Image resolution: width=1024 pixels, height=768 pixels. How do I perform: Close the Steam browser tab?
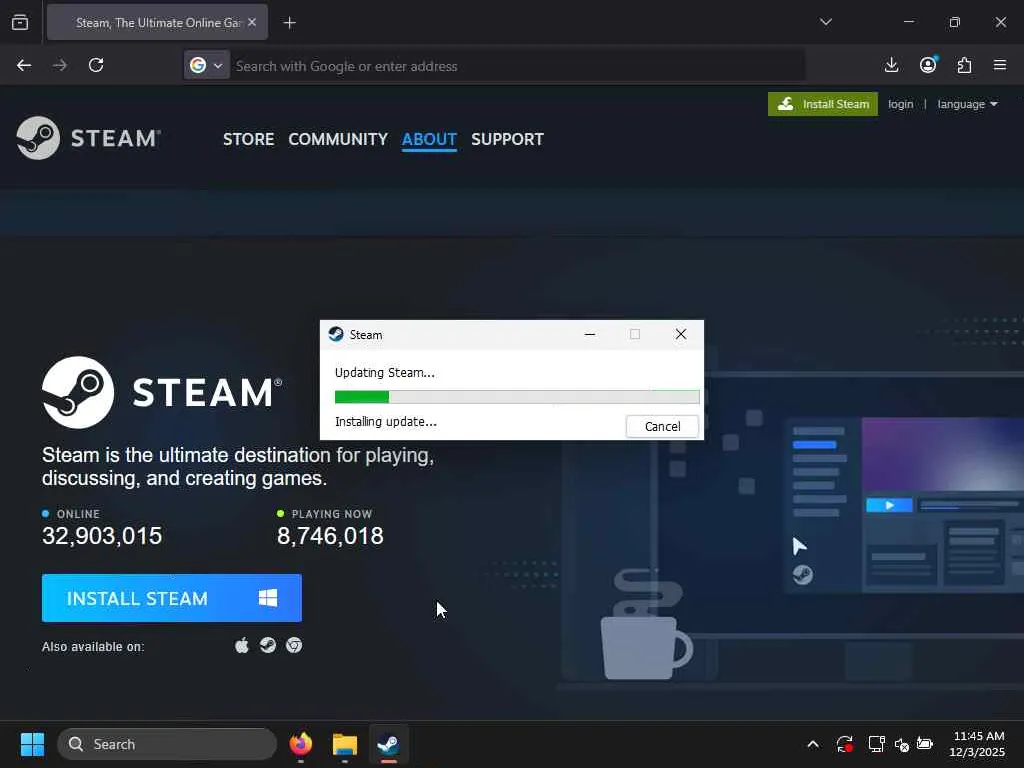(x=251, y=22)
